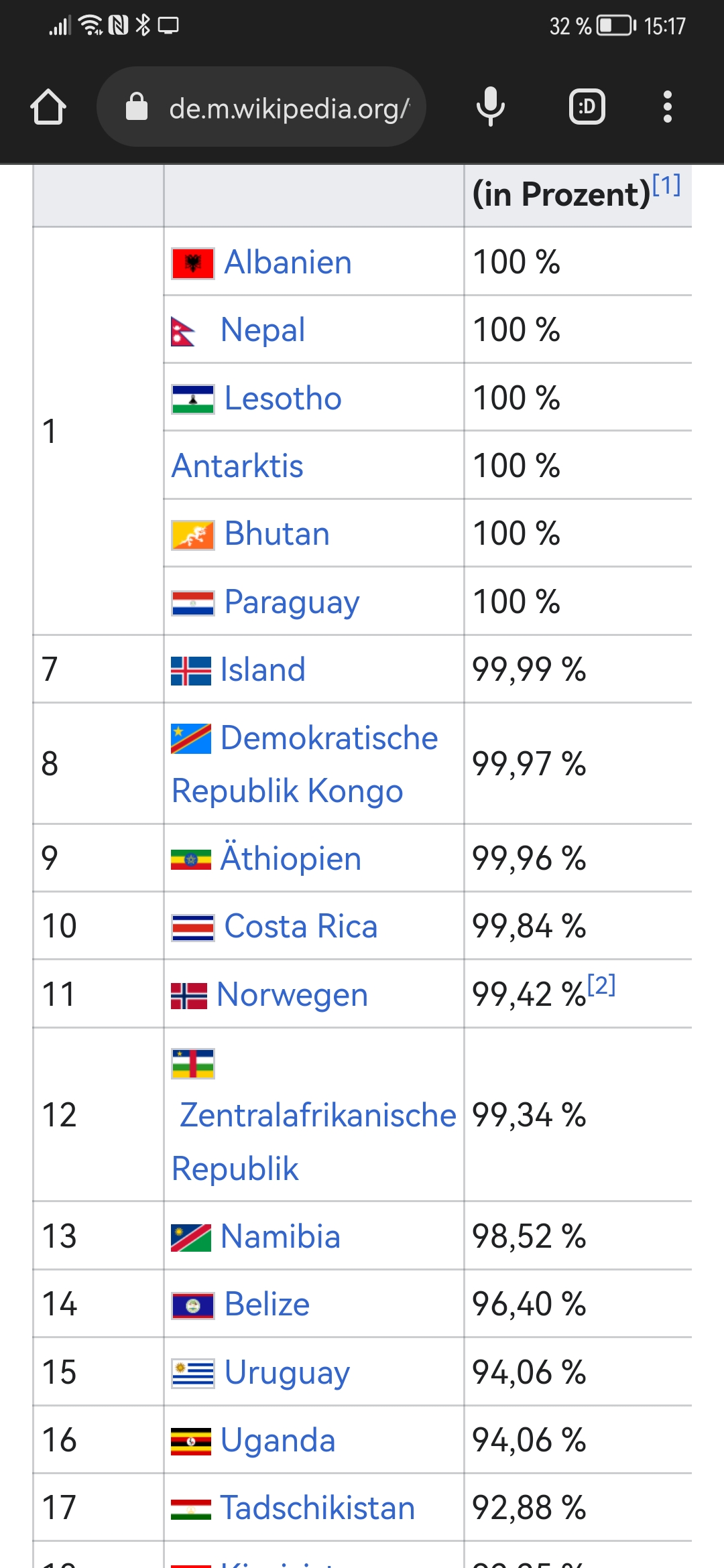Open the tab switcher icon
Image resolution: width=724 pixels, height=1568 pixels.
[587, 107]
